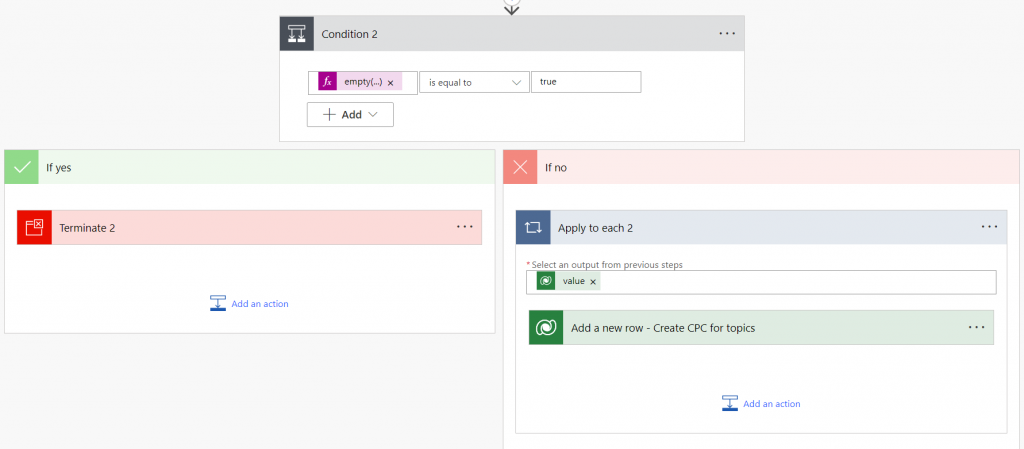Select the Terminate 2 action icon

34,228
